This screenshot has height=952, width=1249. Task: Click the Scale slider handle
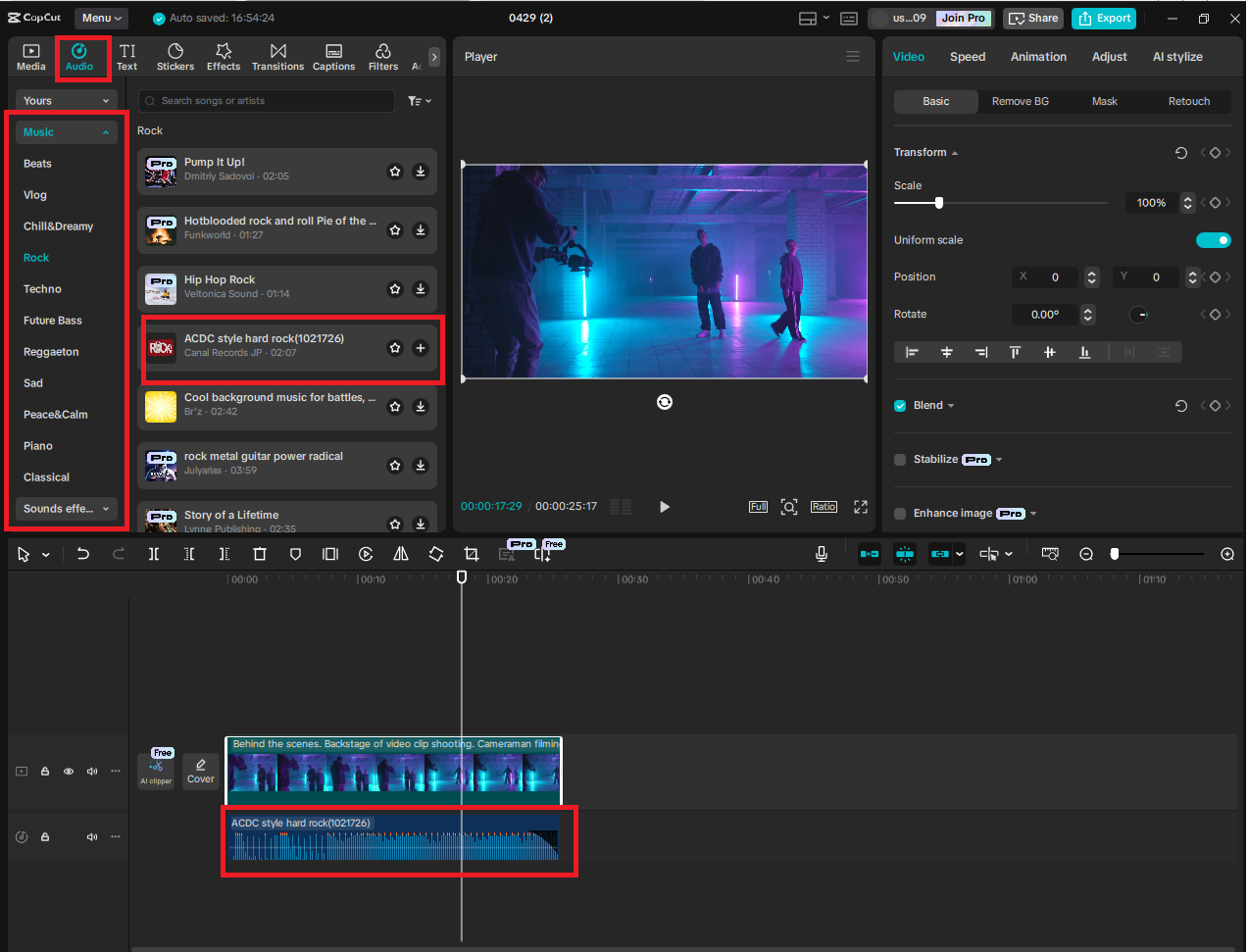[939, 203]
